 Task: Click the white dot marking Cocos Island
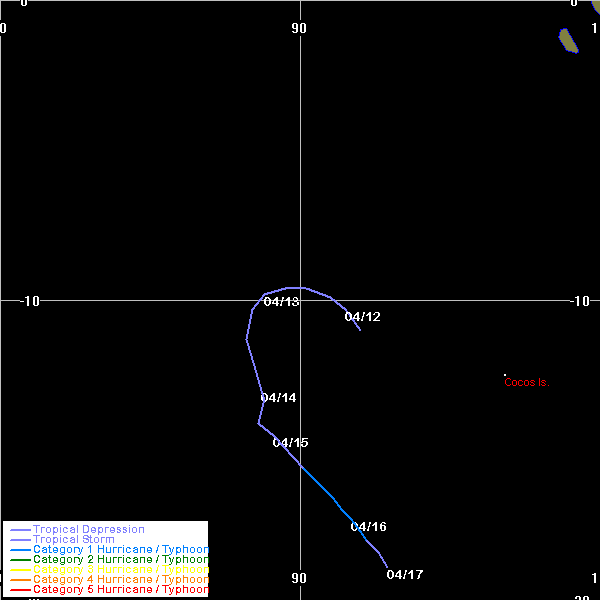pyautogui.click(x=505, y=375)
